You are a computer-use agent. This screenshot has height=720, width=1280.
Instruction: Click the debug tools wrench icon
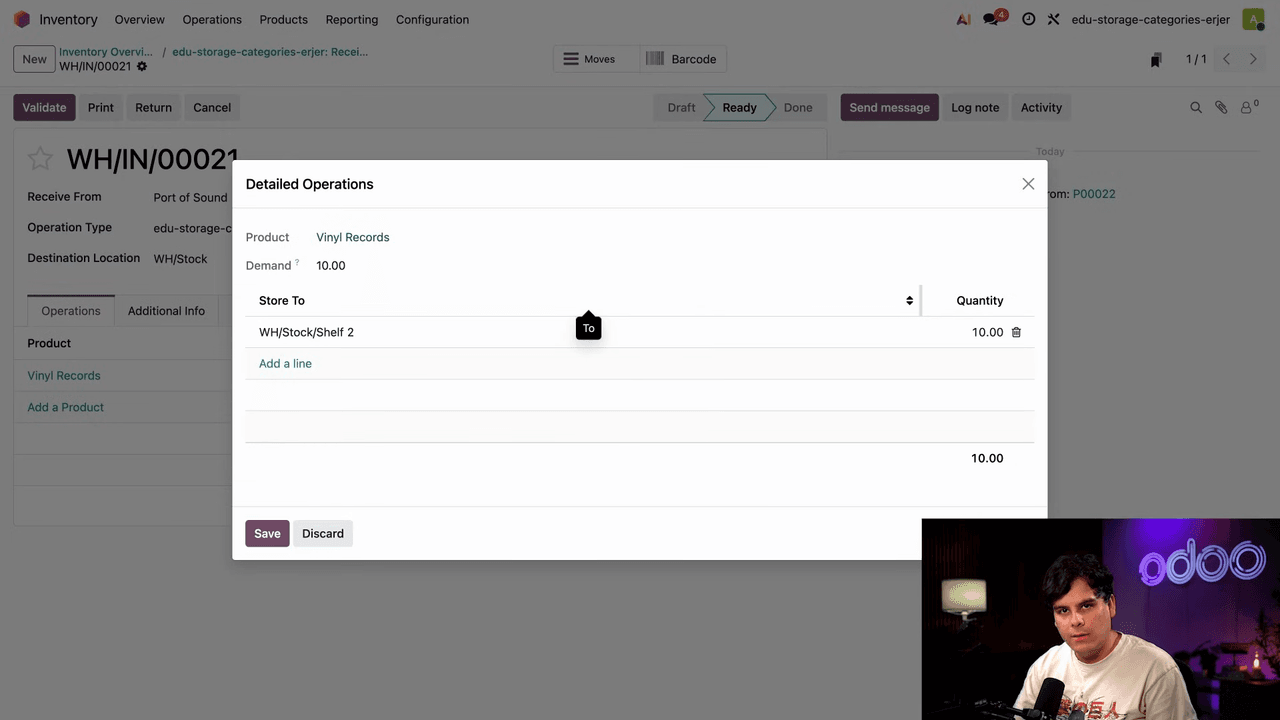pyautogui.click(x=1053, y=19)
